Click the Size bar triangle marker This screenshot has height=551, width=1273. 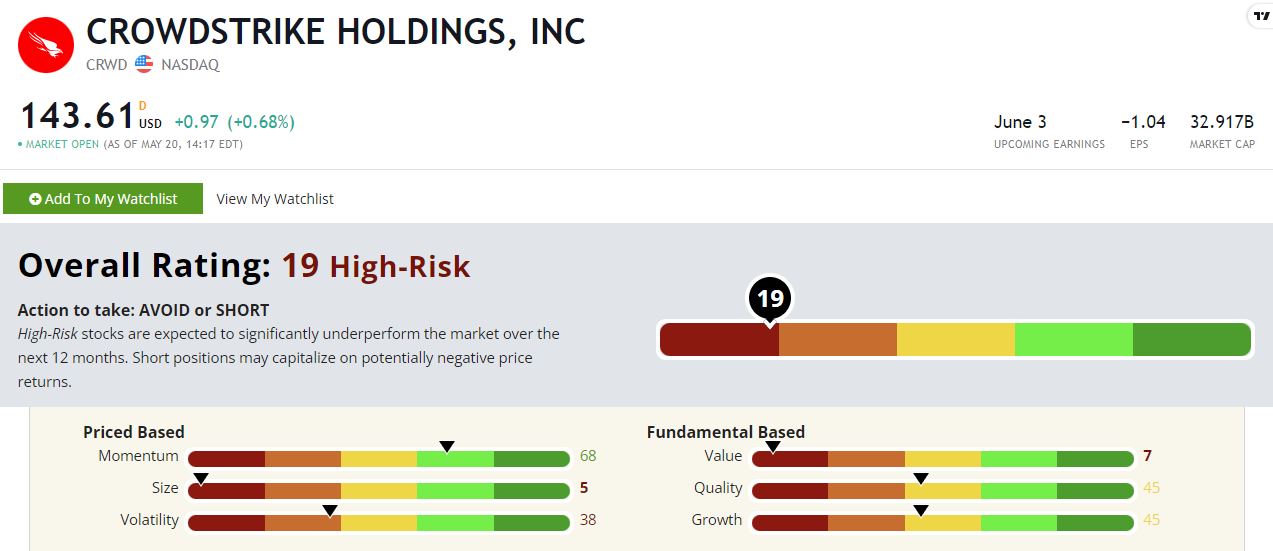200,478
